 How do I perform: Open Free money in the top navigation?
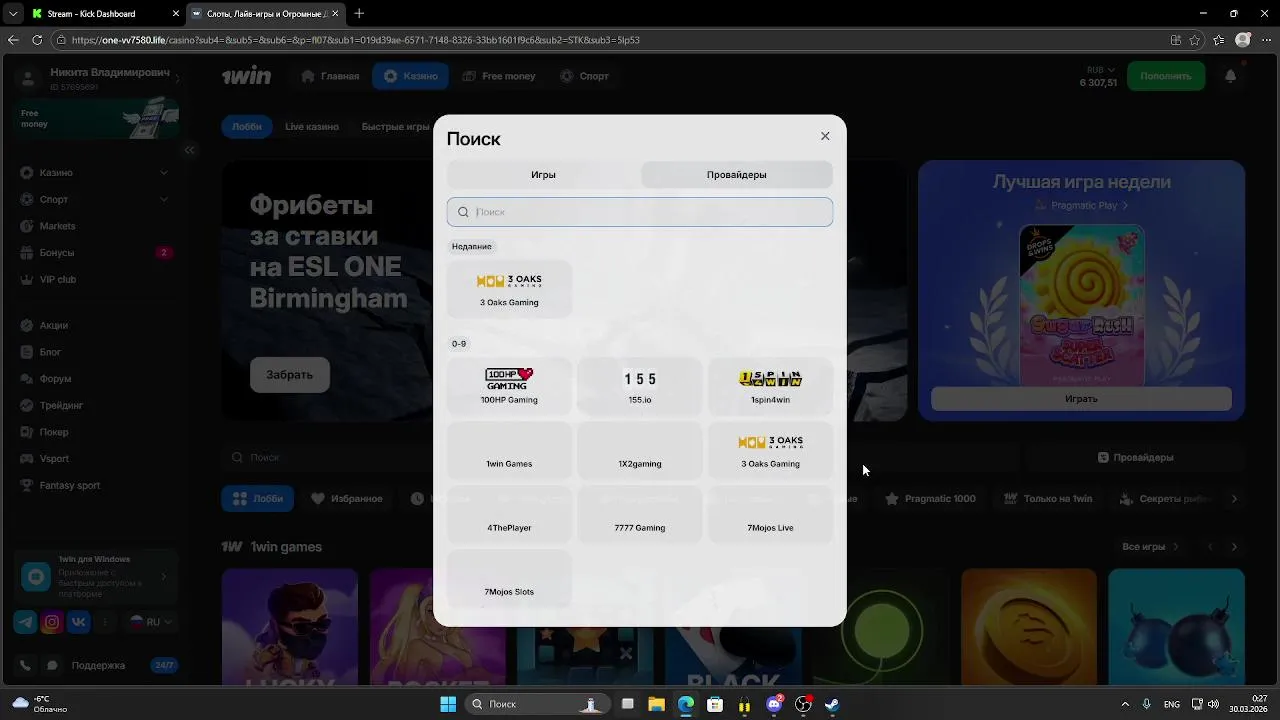tap(499, 76)
